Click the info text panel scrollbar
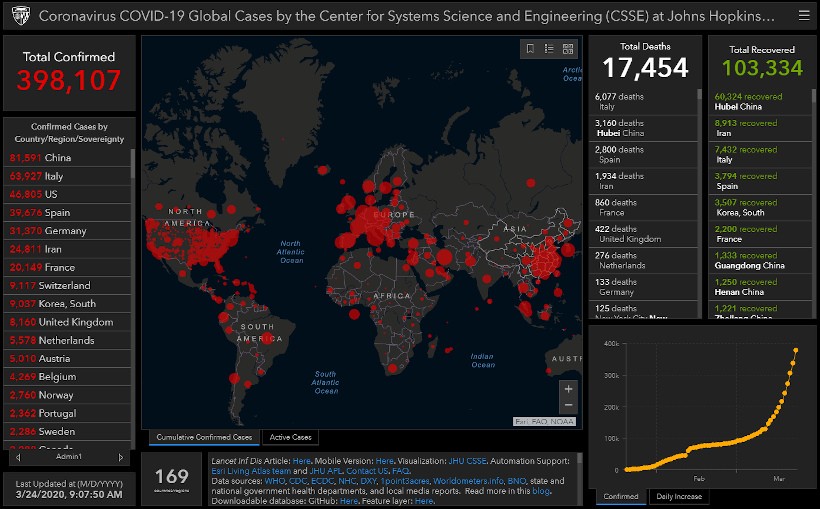This screenshot has height=509, width=820. (x=579, y=459)
